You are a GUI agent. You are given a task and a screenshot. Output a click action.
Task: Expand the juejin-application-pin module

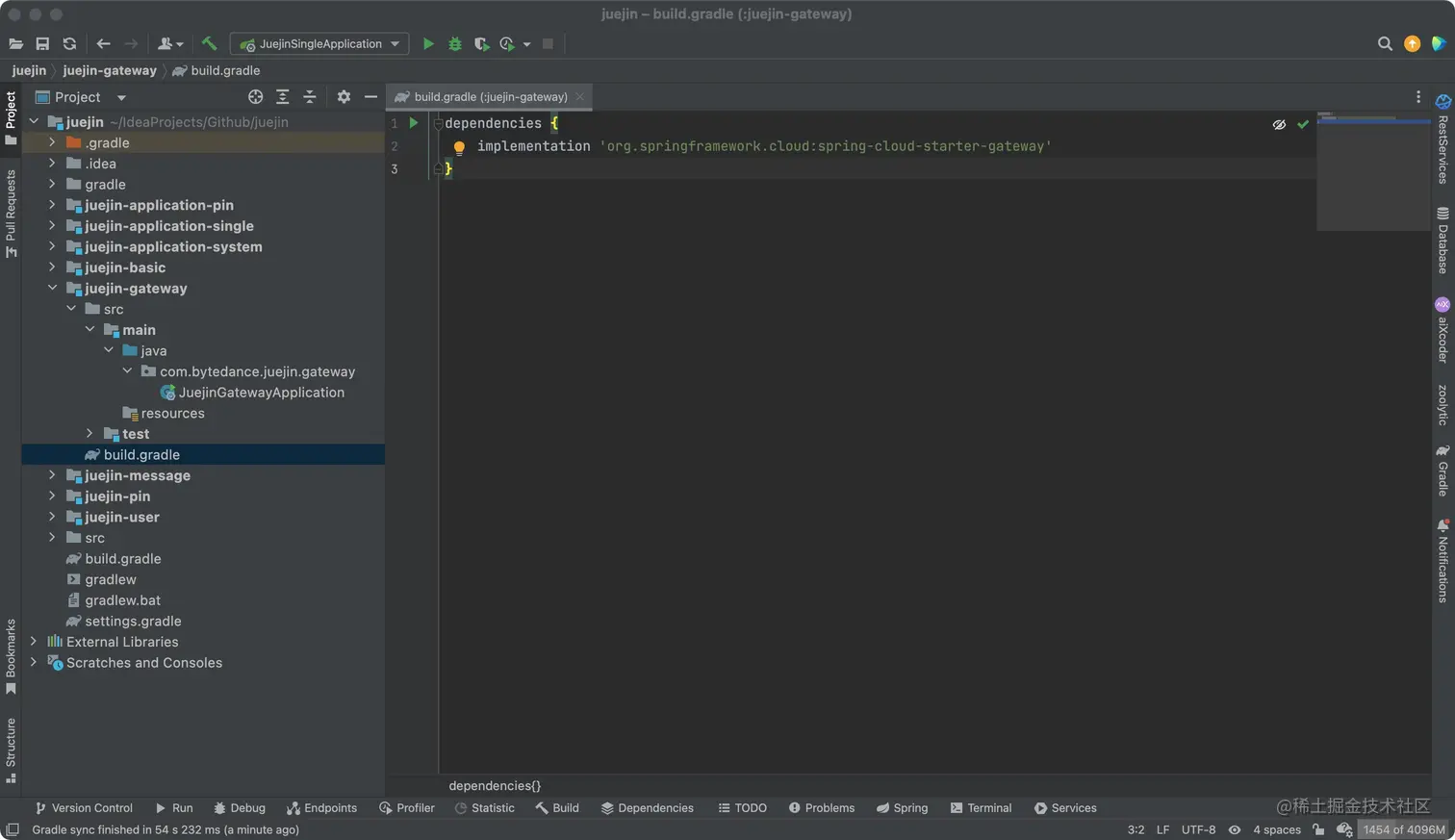tap(52, 204)
